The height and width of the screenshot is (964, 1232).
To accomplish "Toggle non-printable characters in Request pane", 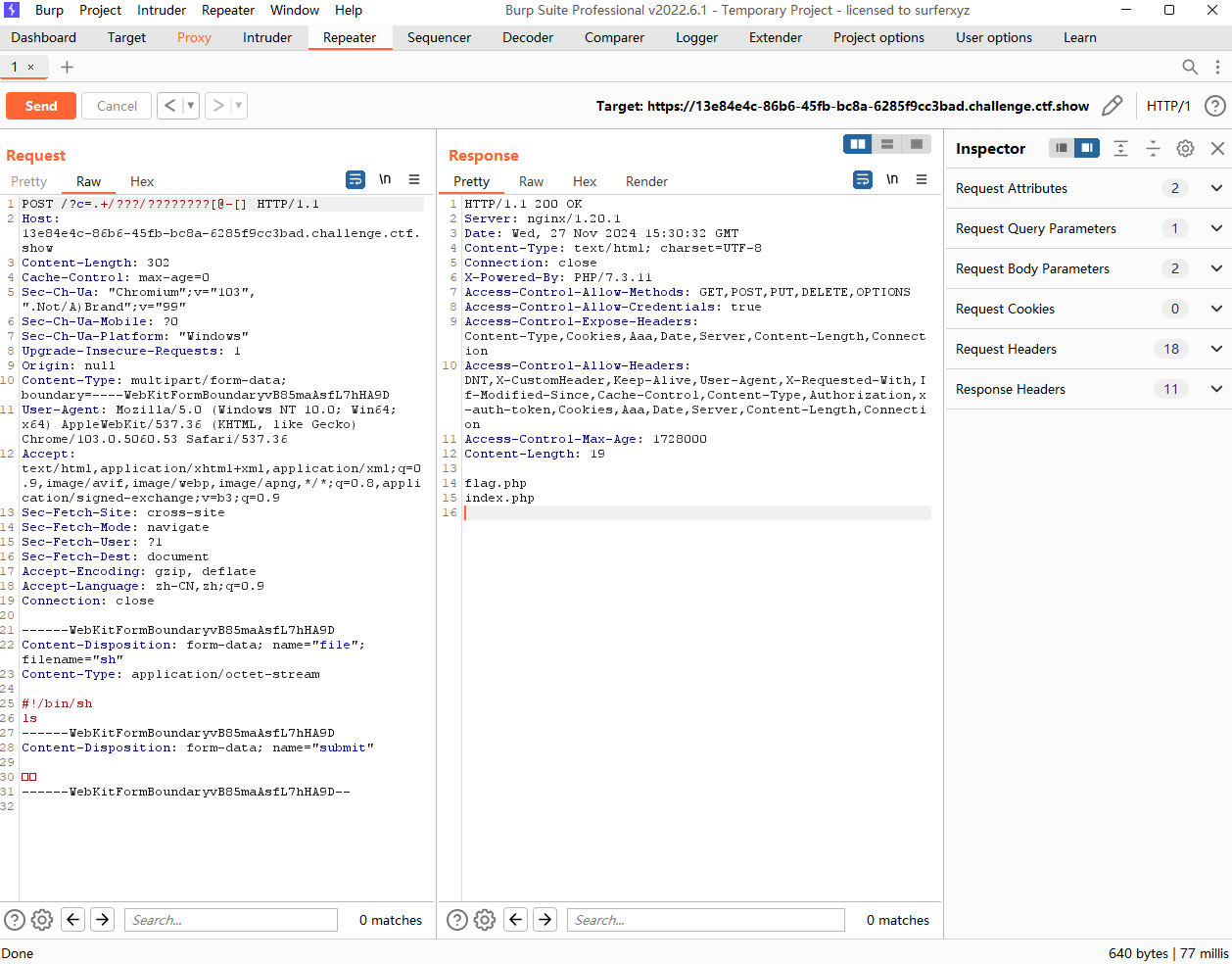I will click(x=385, y=179).
